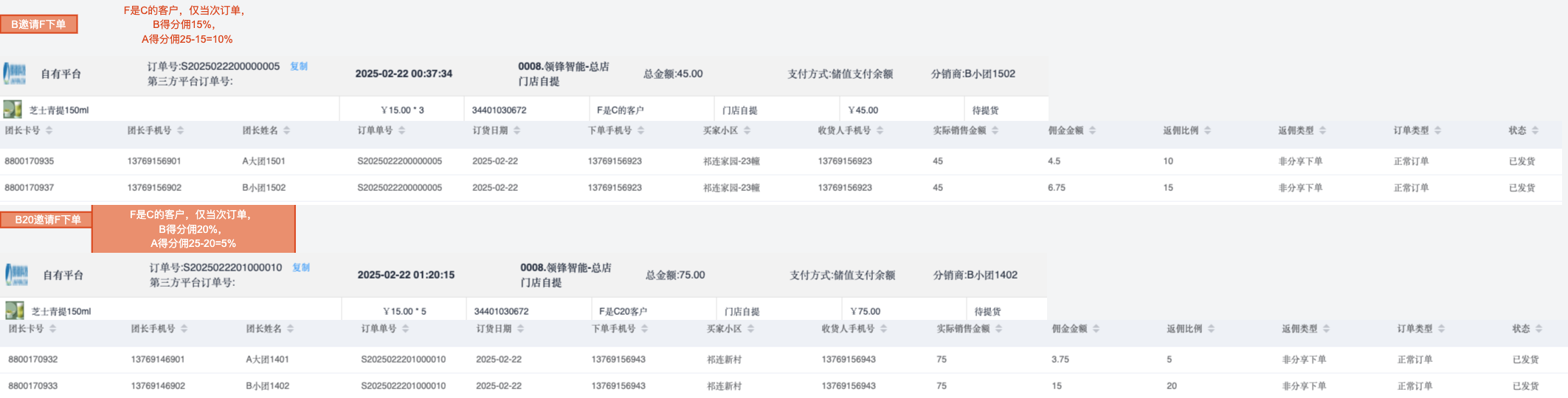1568x398 pixels.
Task: Select leader name B小团1402 in table row
Action: [268, 386]
